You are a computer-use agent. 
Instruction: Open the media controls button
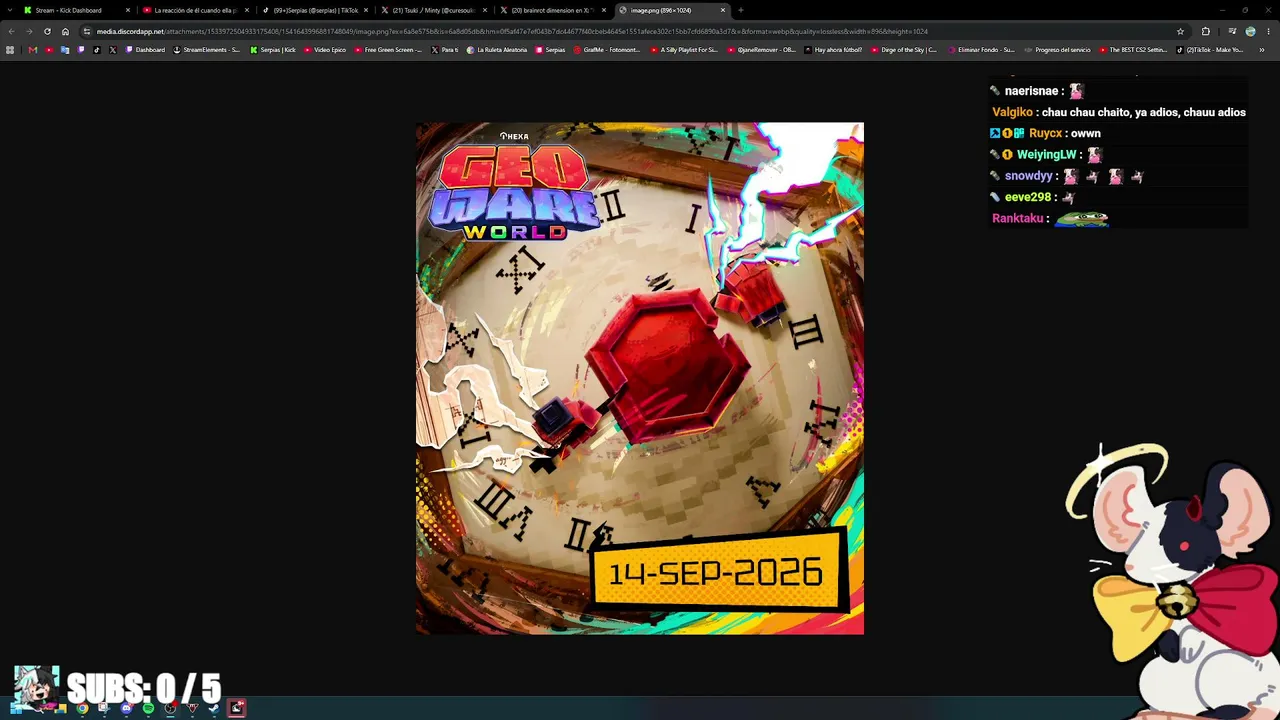1232,31
